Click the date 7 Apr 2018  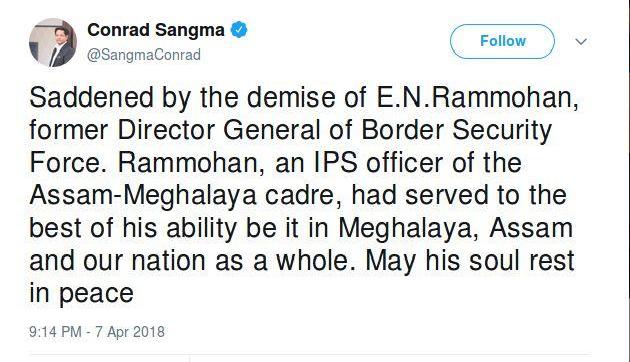tap(130, 332)
